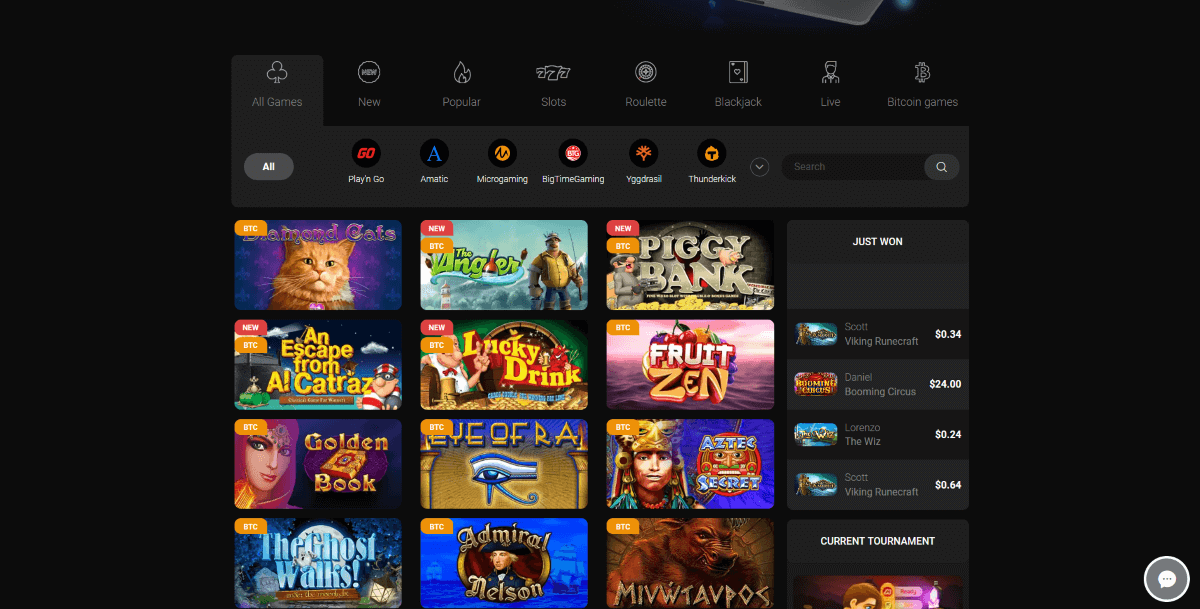The height and width of the screenshot is (609, 1200).
Task: Filter by Play'n Go provider icon
Action: pos(366,153)
